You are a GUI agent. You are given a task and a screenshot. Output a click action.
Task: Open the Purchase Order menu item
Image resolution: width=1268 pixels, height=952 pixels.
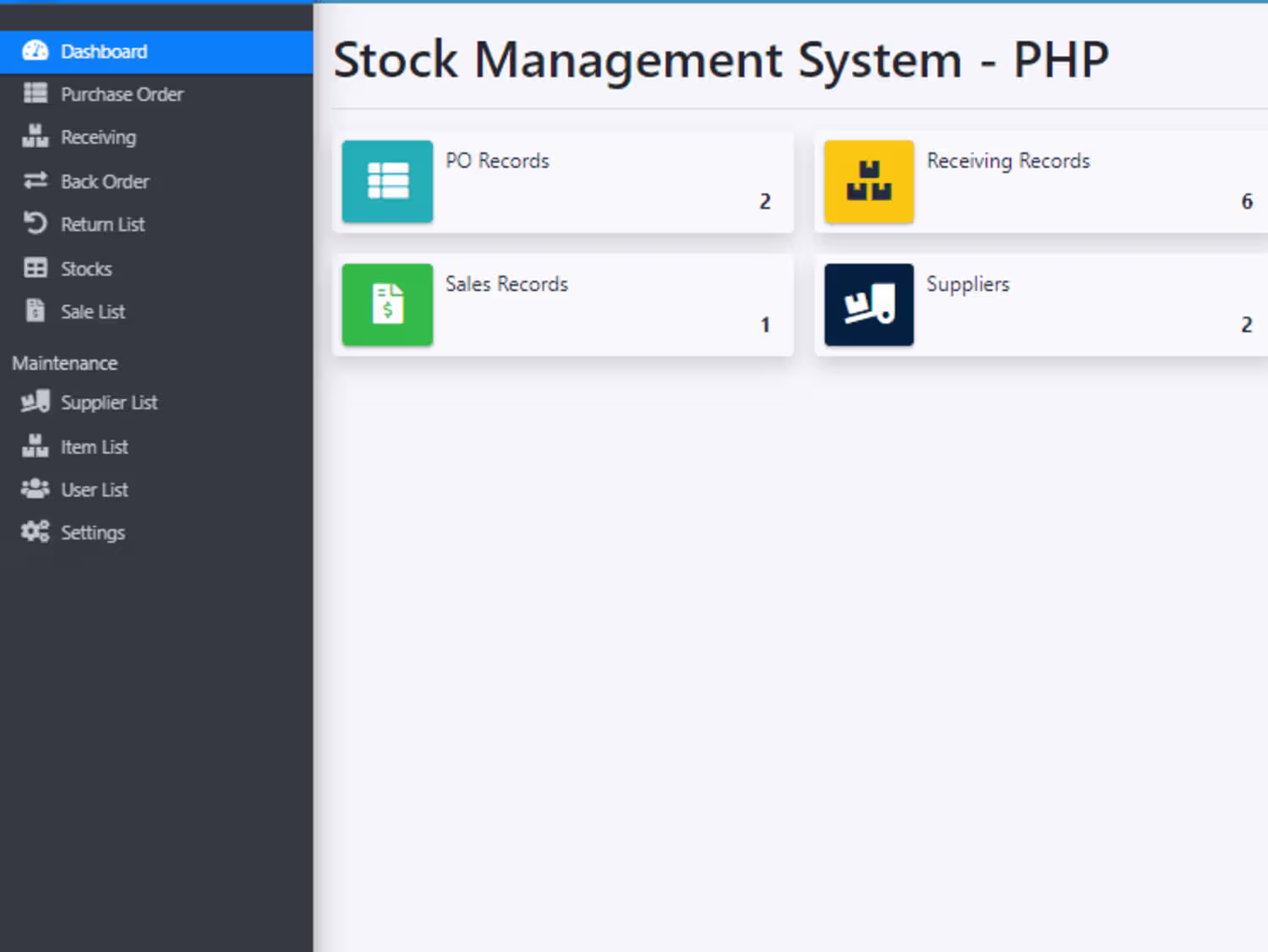click(122, 95)
